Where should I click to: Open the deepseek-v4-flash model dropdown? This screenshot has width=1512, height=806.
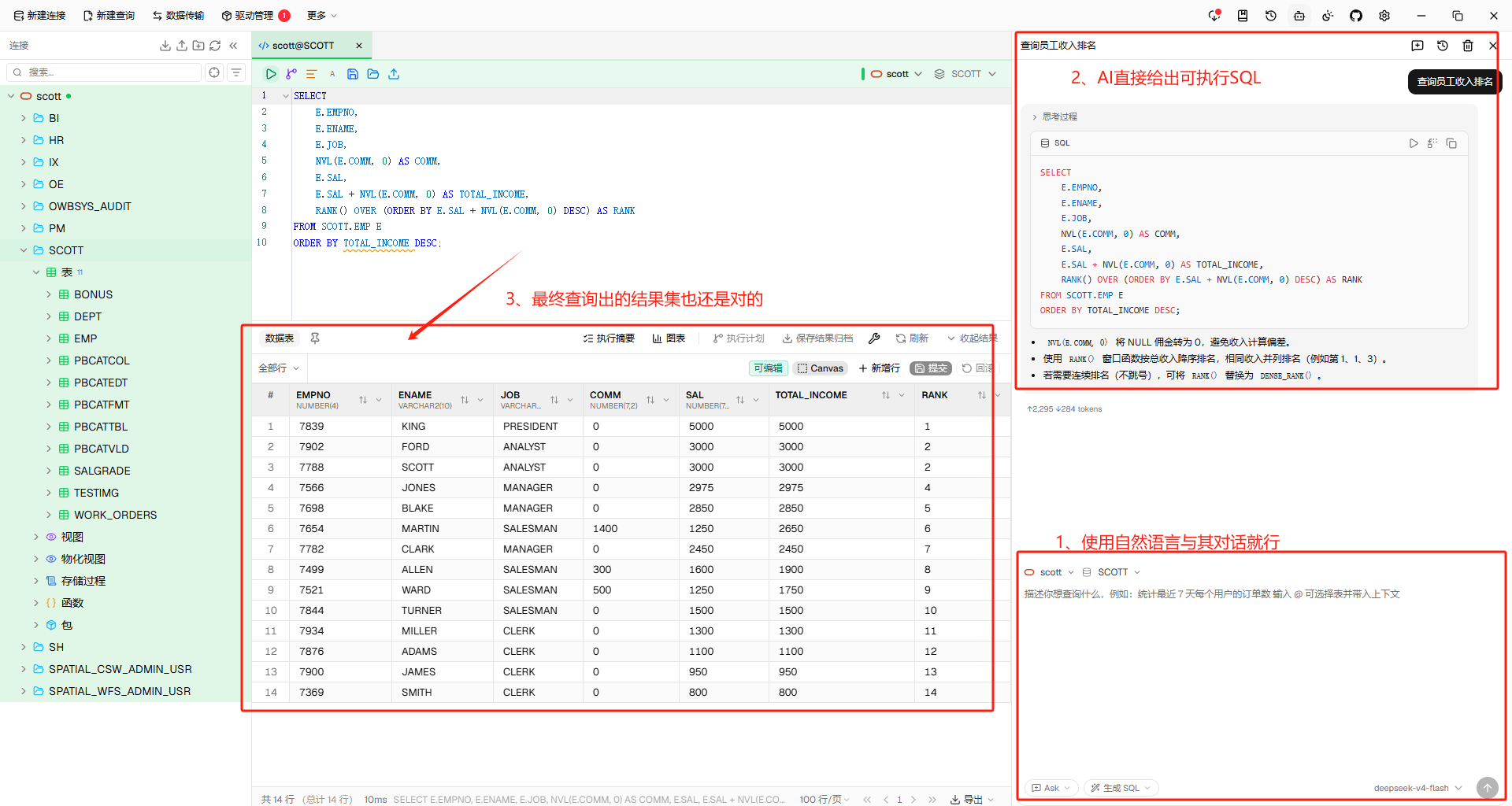point(1417,788)
